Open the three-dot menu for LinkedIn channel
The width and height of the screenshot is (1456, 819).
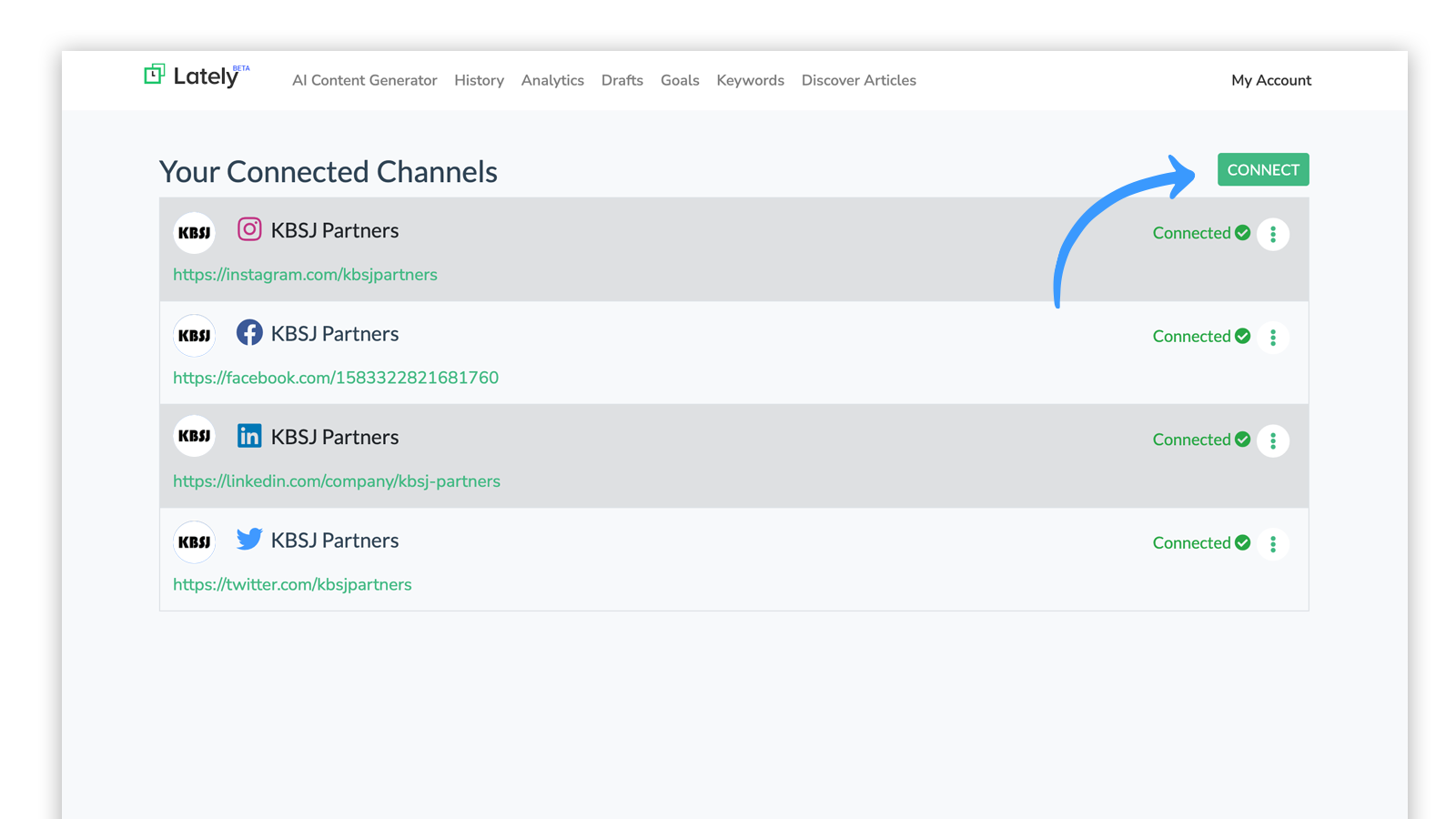click(x=1272, y=440)
